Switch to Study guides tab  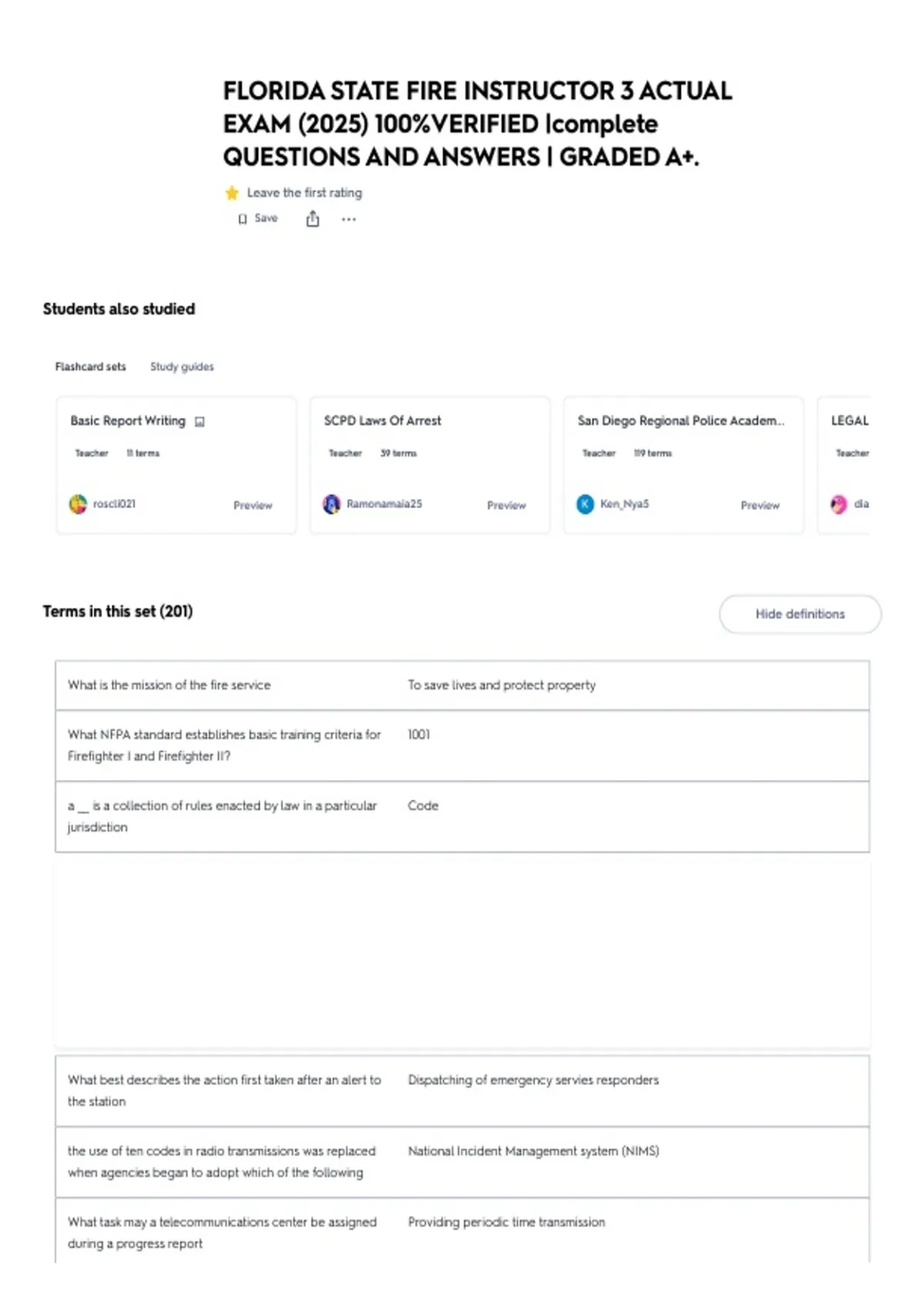coord(182,367)
